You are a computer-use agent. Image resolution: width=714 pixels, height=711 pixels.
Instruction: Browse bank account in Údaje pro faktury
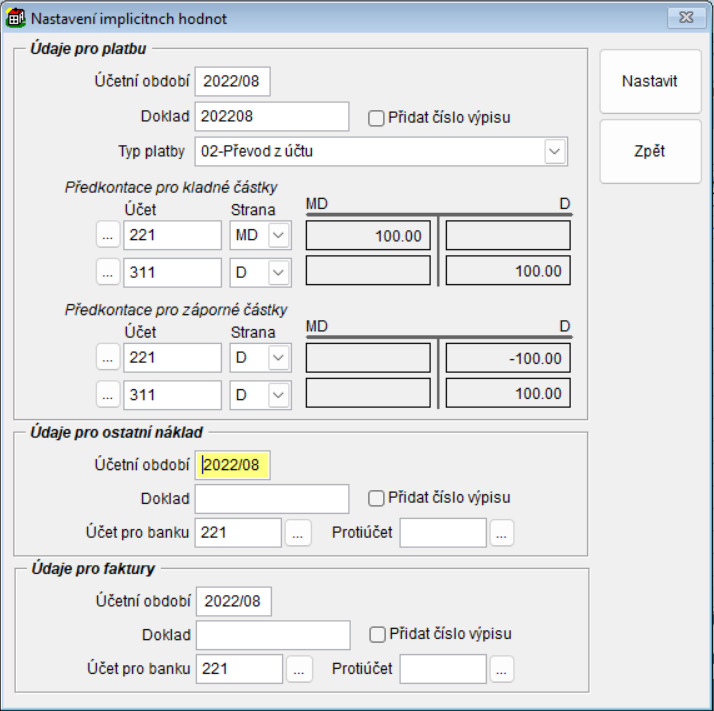click(x=299, y=669)
